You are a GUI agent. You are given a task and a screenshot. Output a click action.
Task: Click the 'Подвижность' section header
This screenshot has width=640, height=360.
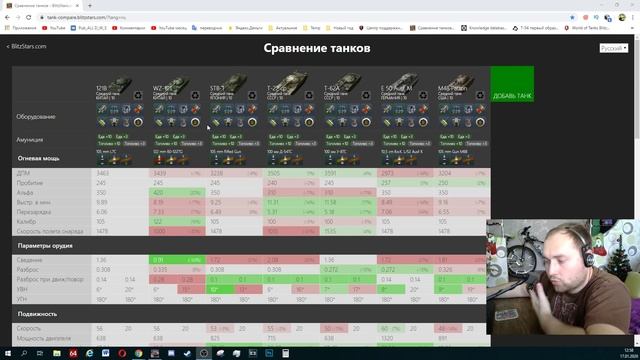coord(37,314)
